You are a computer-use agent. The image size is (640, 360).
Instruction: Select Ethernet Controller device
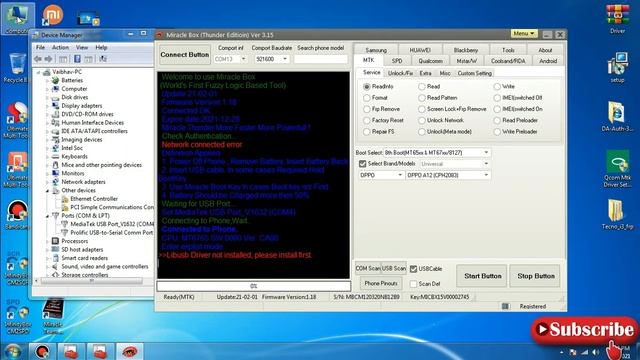point(94,199)
